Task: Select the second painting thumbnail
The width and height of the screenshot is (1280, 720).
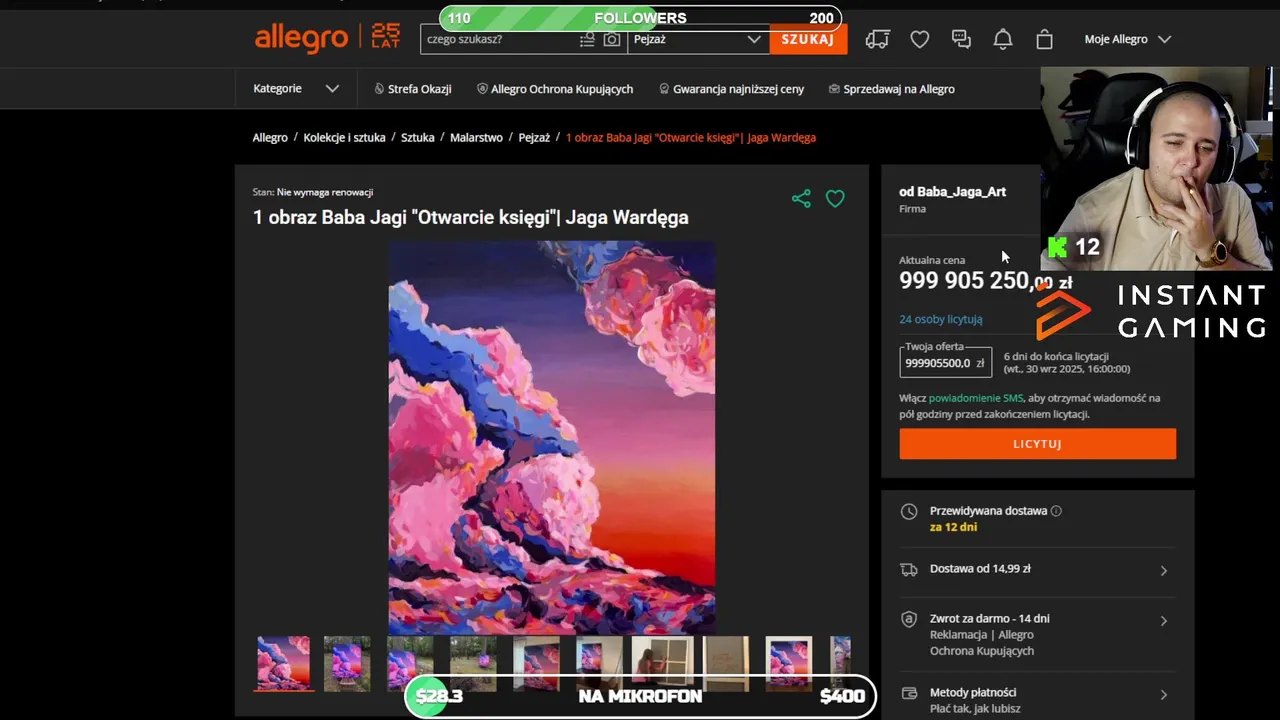Action: (x=347, y=663)
